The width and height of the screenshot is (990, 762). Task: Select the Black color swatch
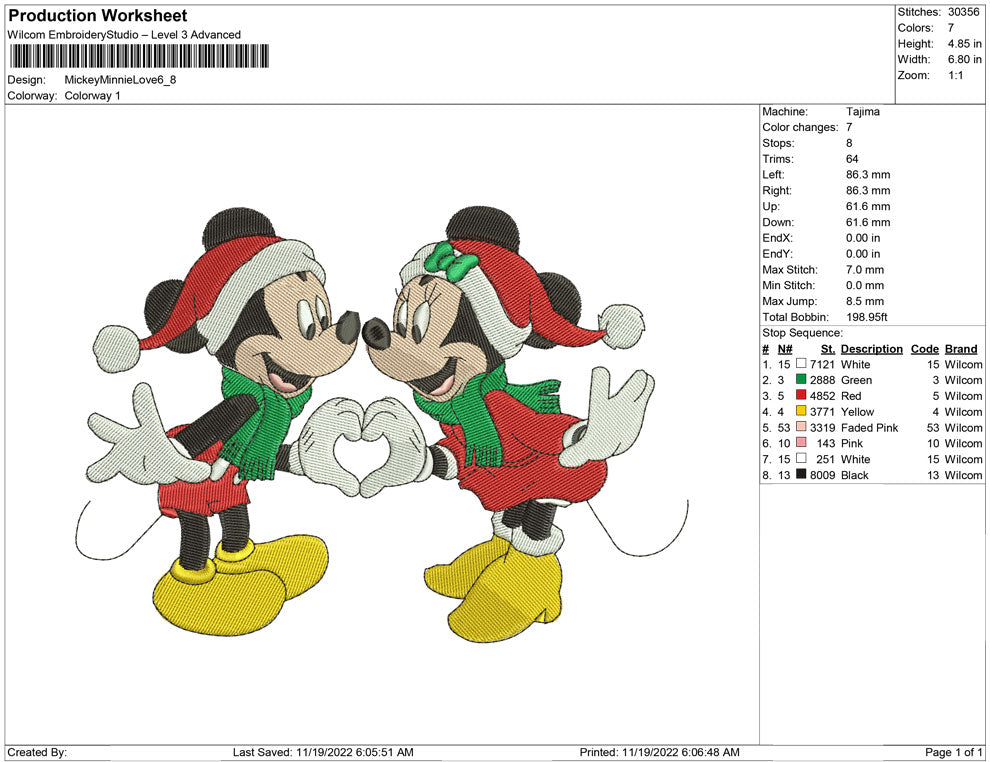[x=801, y=474]
